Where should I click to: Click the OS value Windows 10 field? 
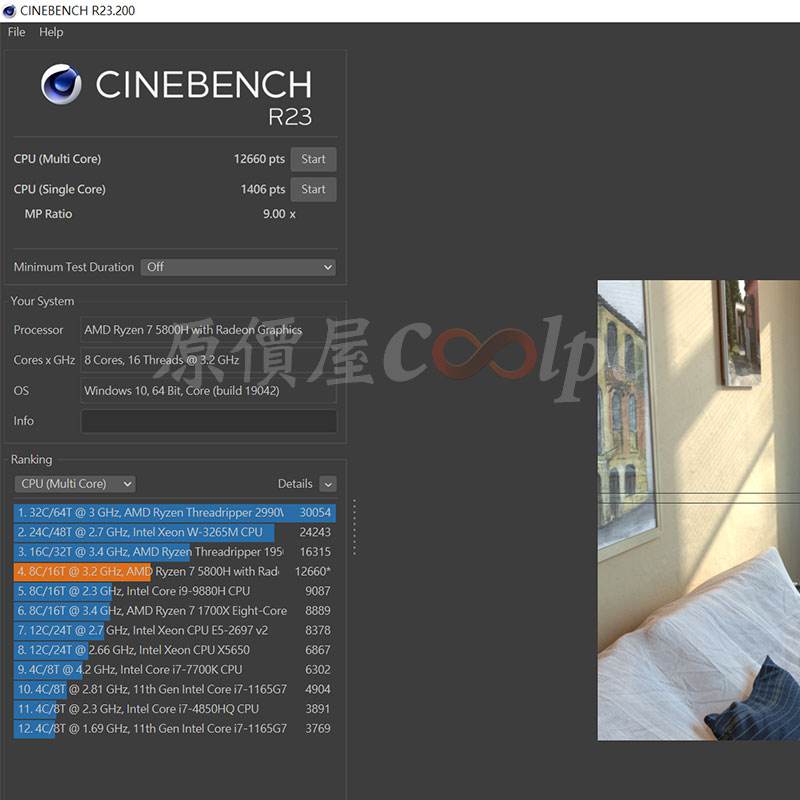click(209, 391)
